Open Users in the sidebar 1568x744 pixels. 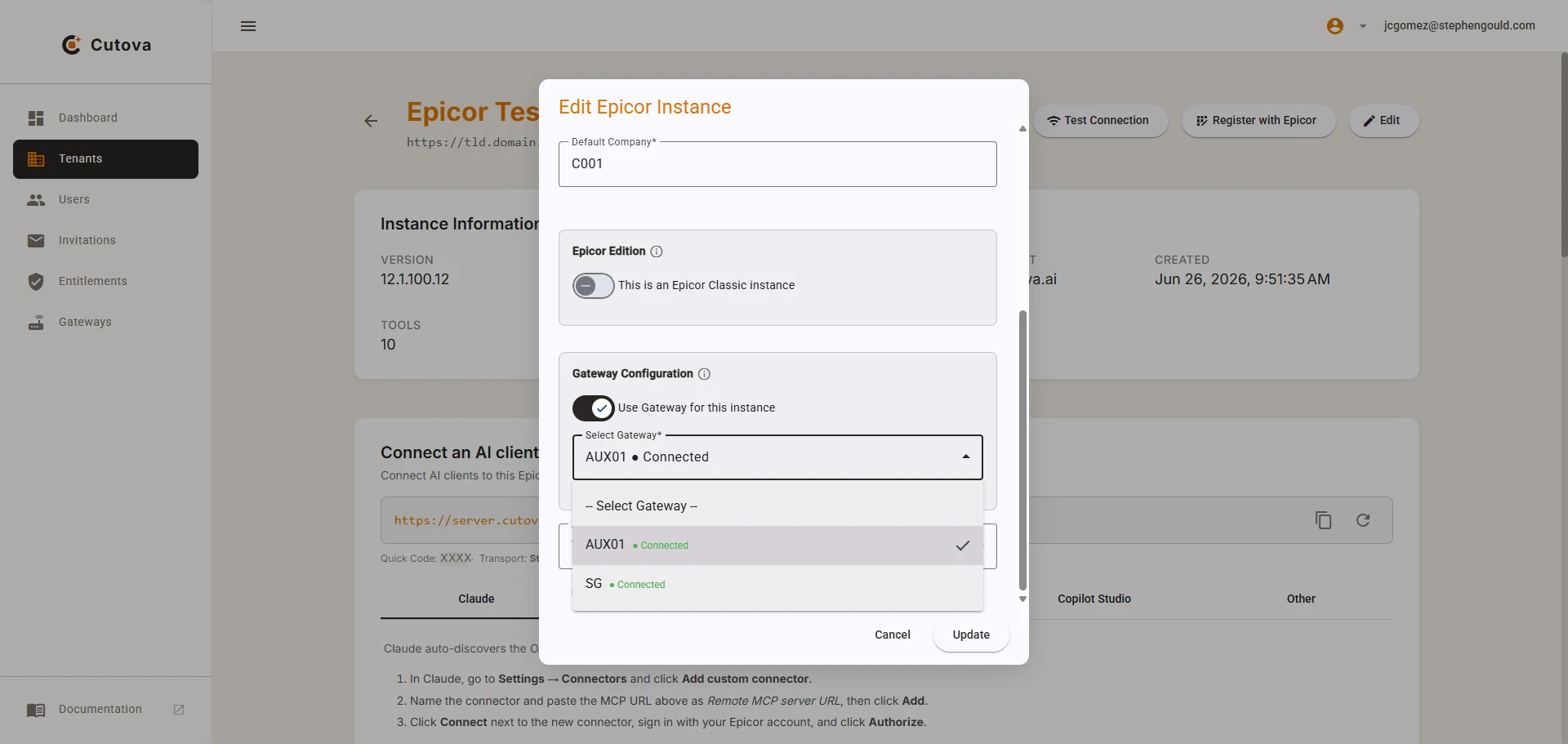105,200
